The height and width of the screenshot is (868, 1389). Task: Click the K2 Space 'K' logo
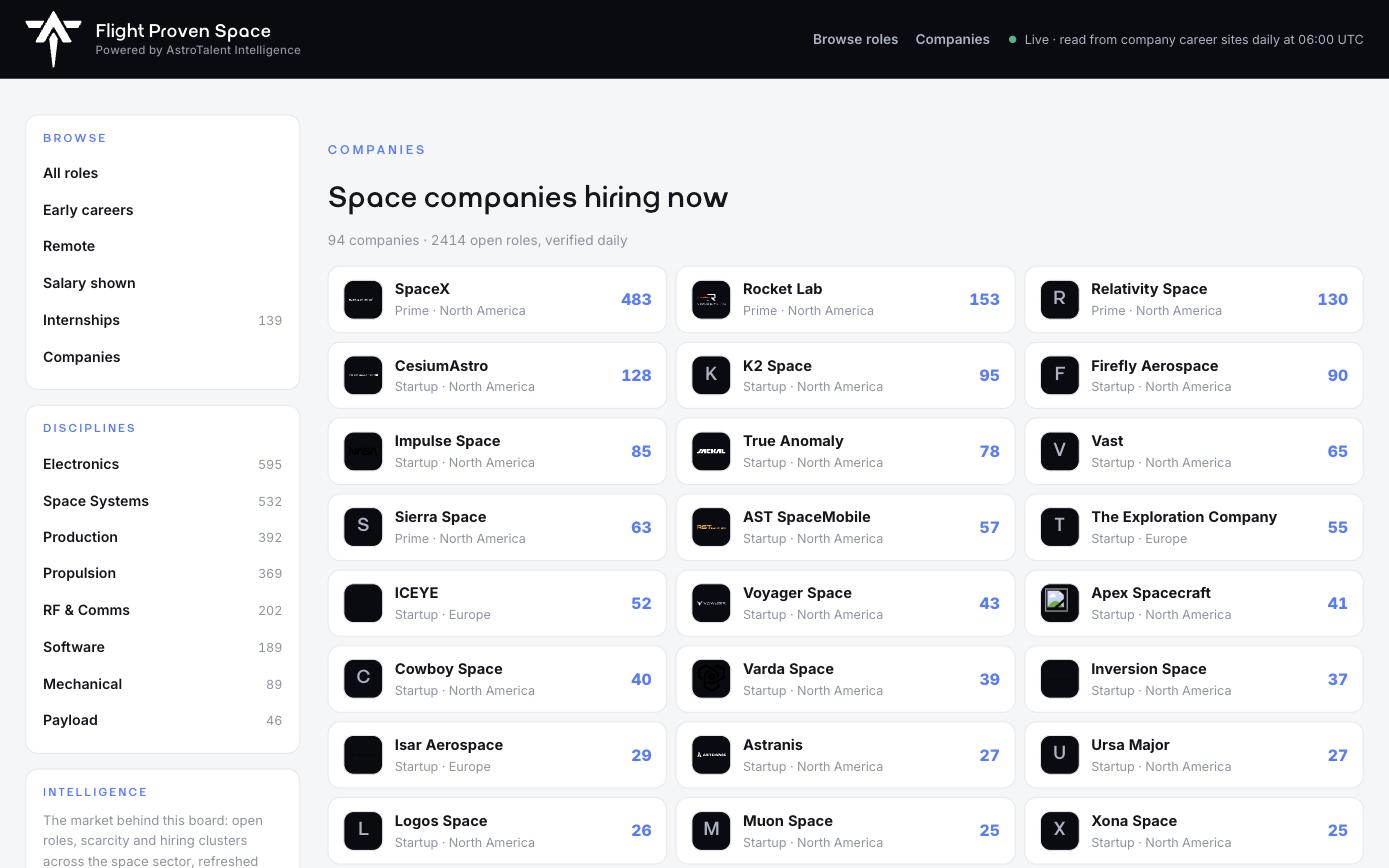pos(711,375)
